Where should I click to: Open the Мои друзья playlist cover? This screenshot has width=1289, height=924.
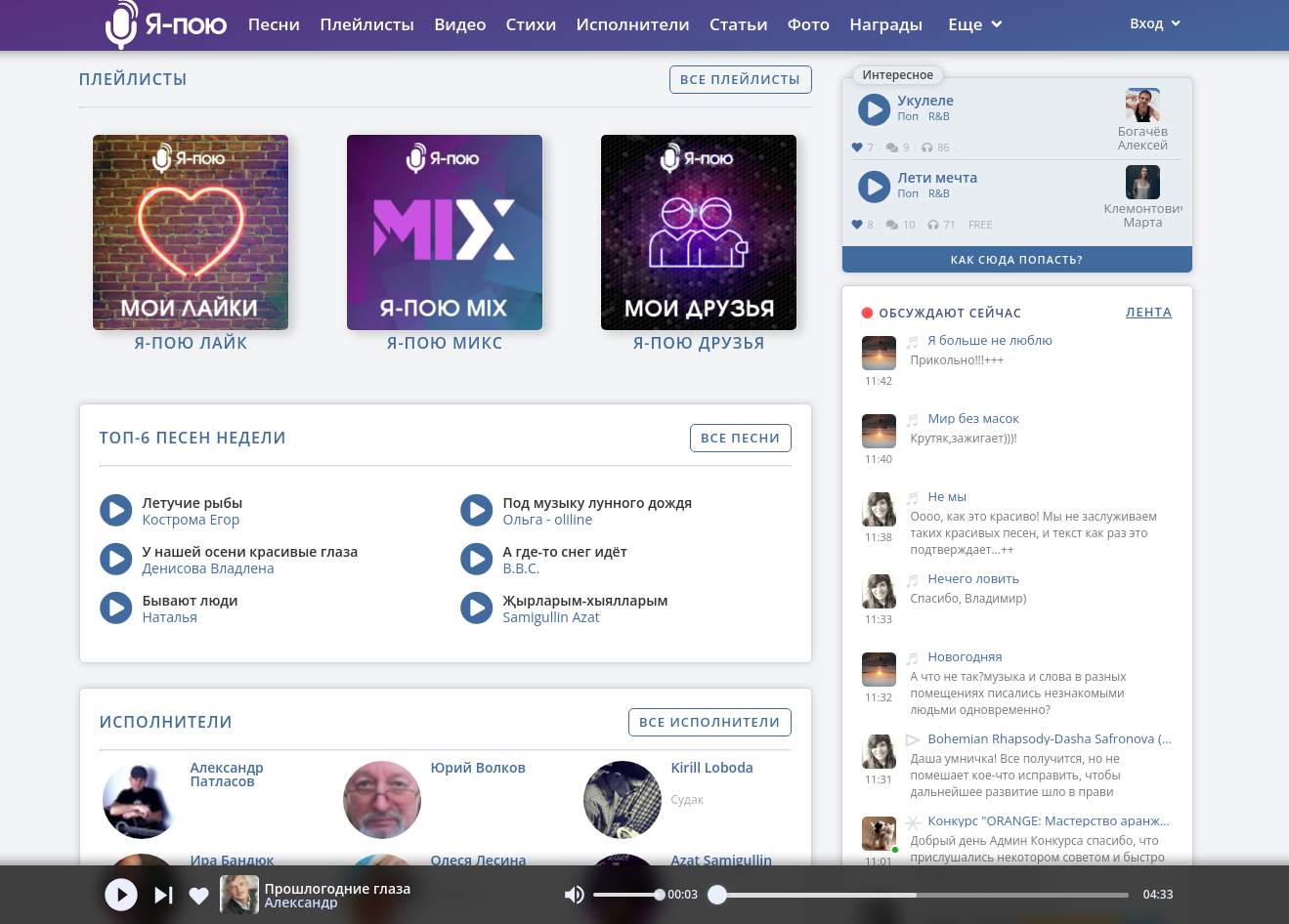coord(699,232)
